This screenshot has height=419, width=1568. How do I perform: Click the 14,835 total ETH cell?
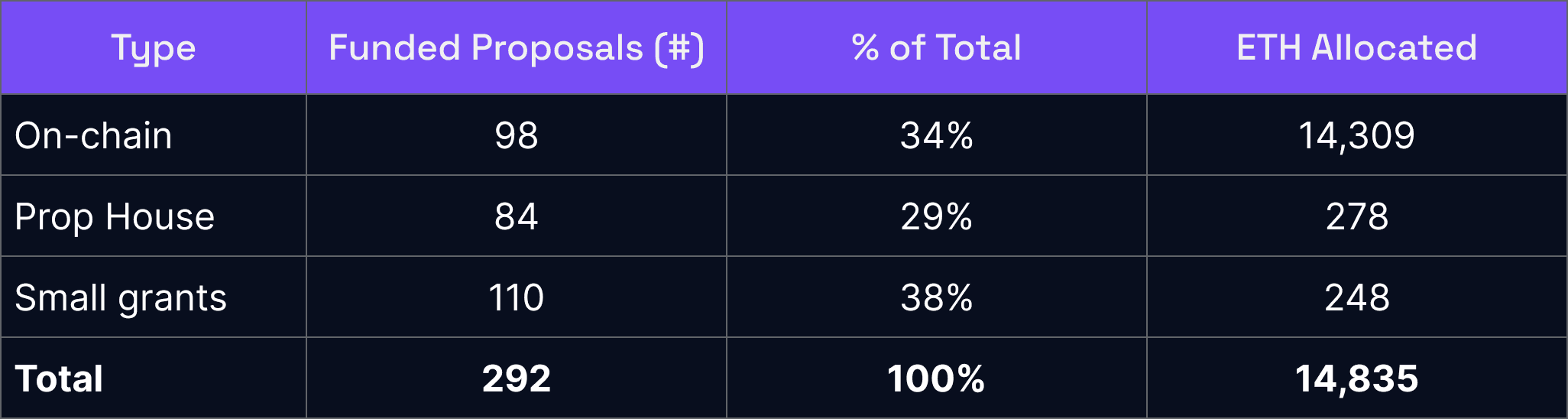[x=1357, y=378]
